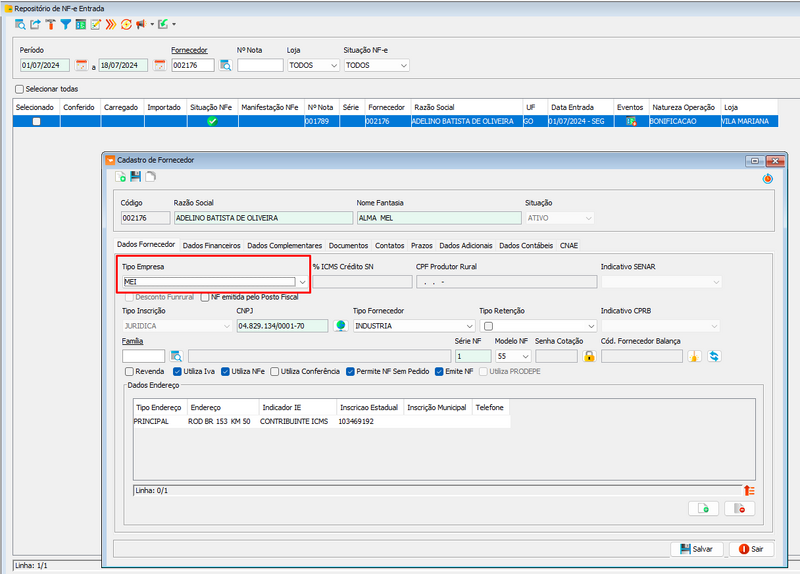Open the Contatos tab

390,245
